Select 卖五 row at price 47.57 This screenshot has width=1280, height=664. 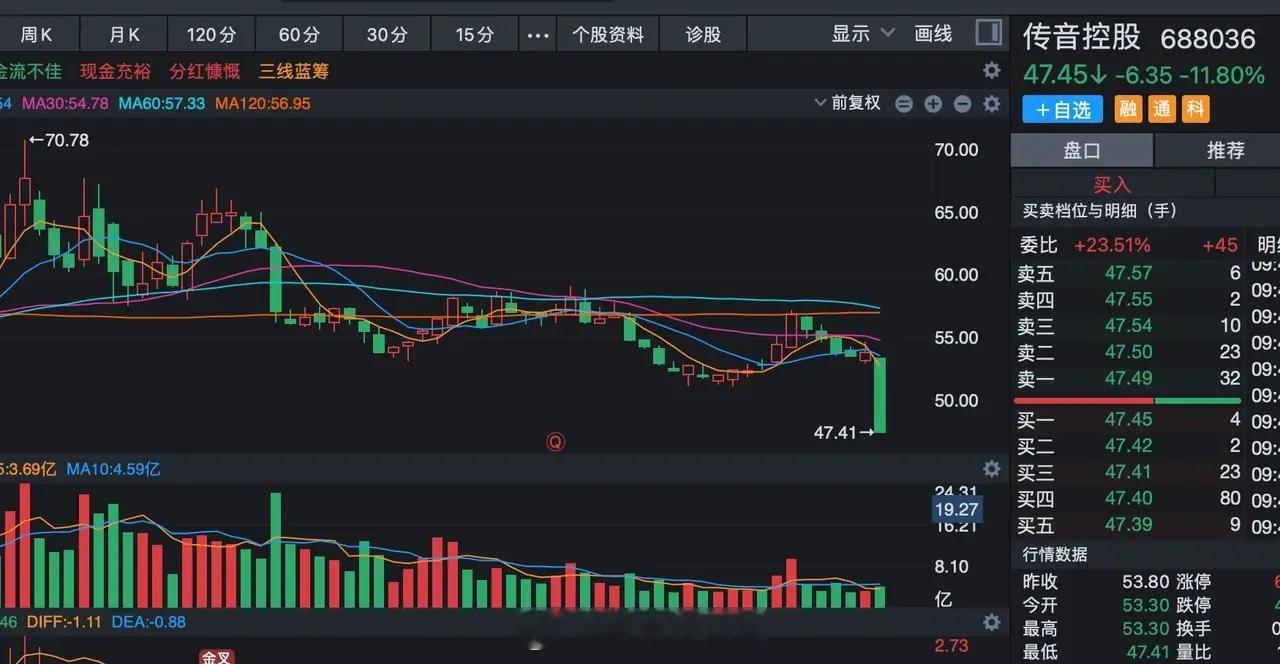pyautogui.click(x=1129, y=273)
